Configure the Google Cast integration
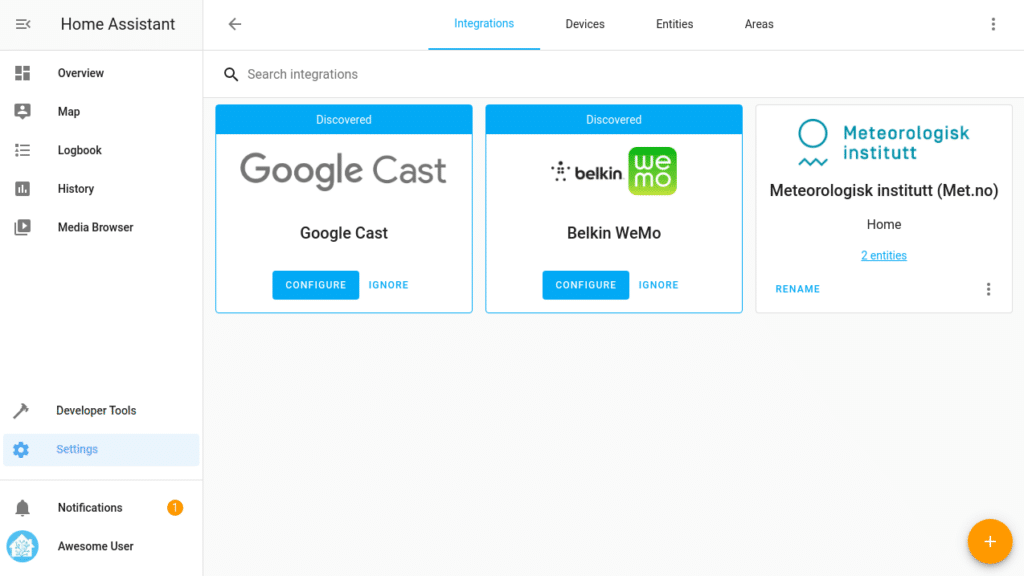Screen dimensions: 1024x576 point(315,284)
